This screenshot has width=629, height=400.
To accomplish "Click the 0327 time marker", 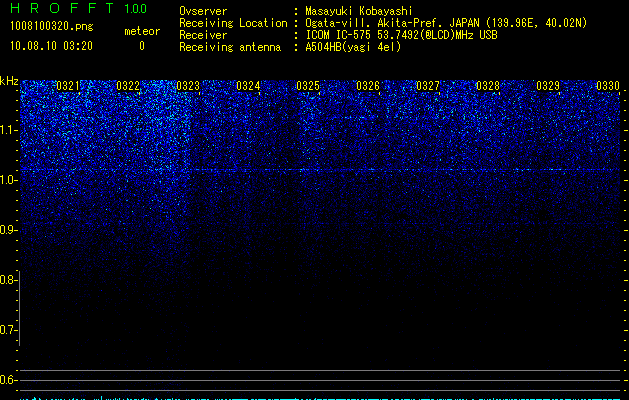I will tap(428, 86).
